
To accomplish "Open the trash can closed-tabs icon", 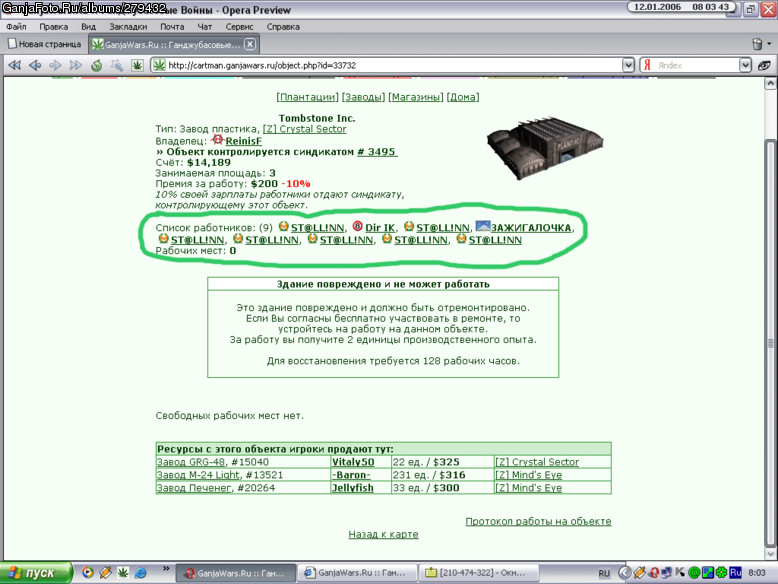I will click(x=757, y=44).
